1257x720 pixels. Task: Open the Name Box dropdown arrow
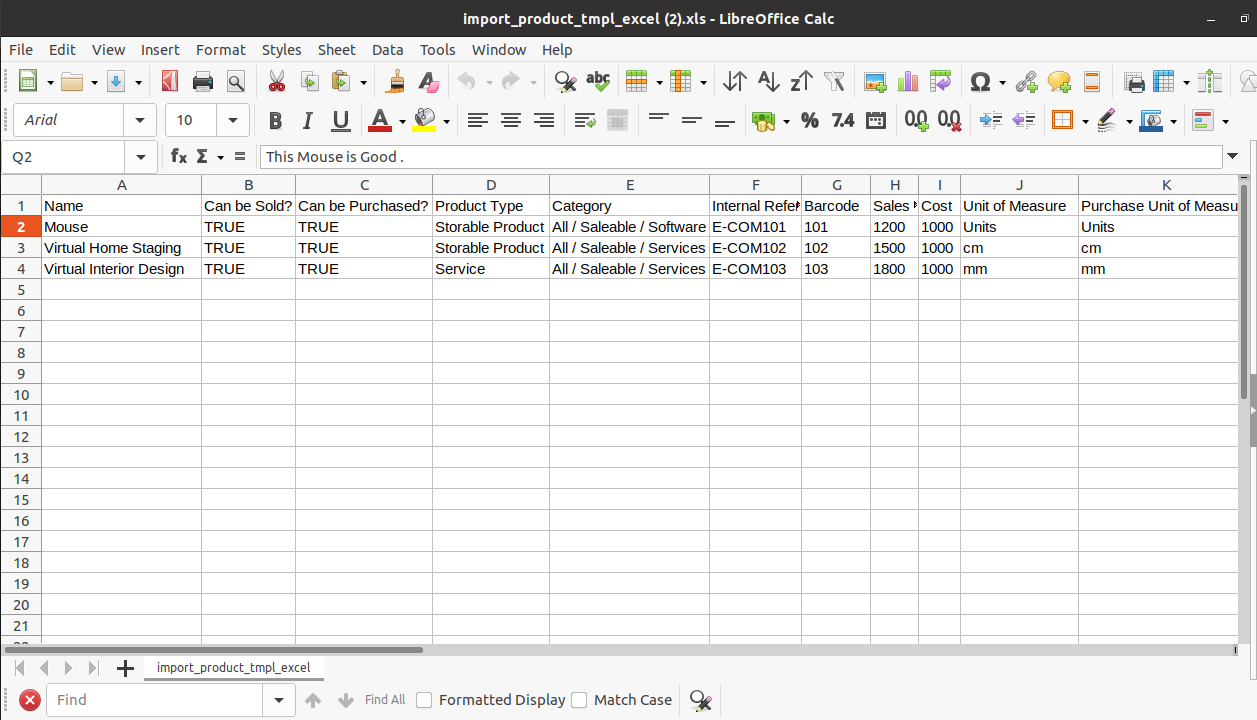tap(140, 157)
